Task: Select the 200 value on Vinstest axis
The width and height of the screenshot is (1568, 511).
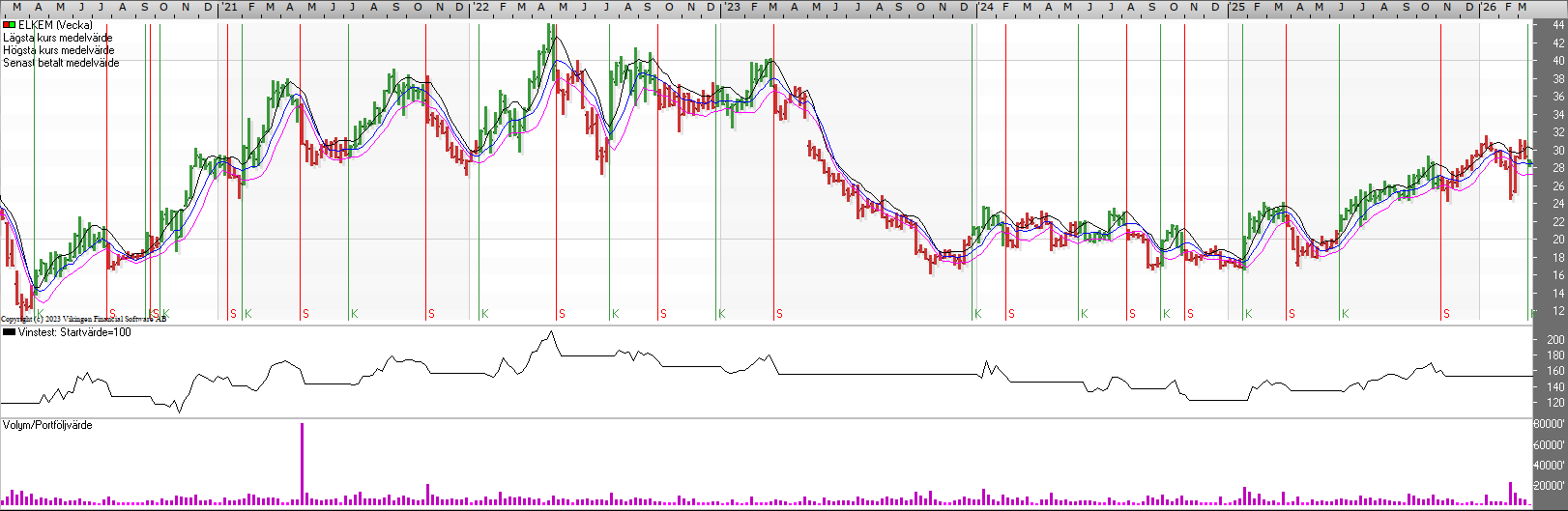Action: pos(1555,340)
